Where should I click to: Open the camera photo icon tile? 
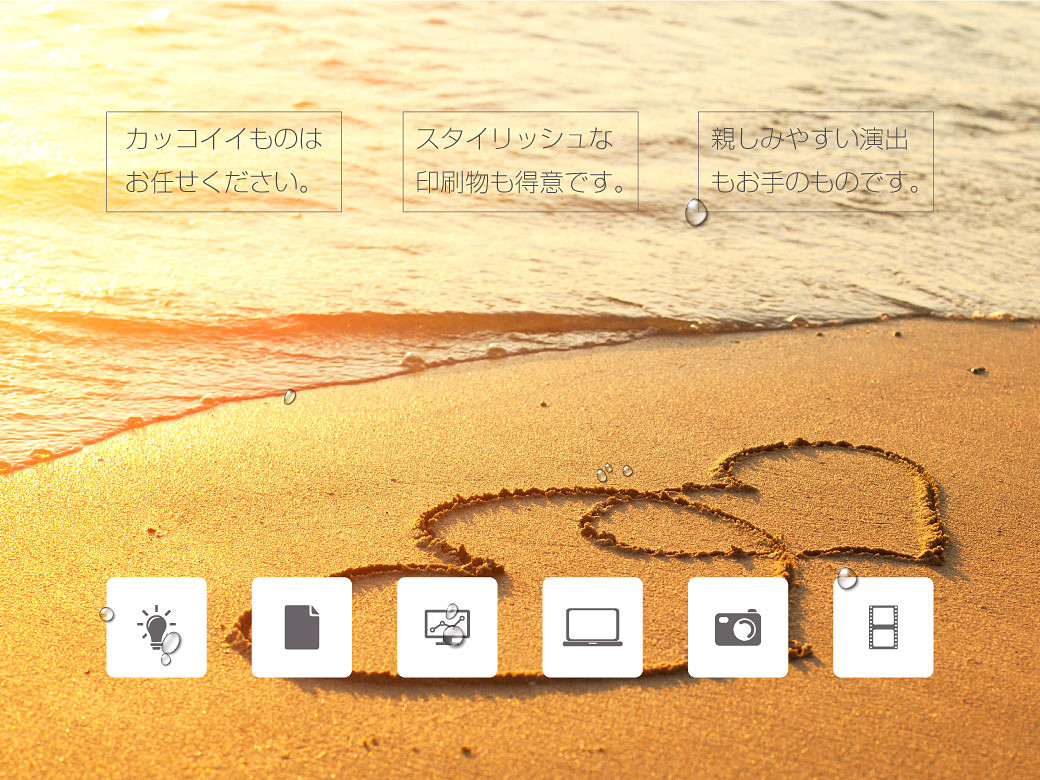pos(737,627)
